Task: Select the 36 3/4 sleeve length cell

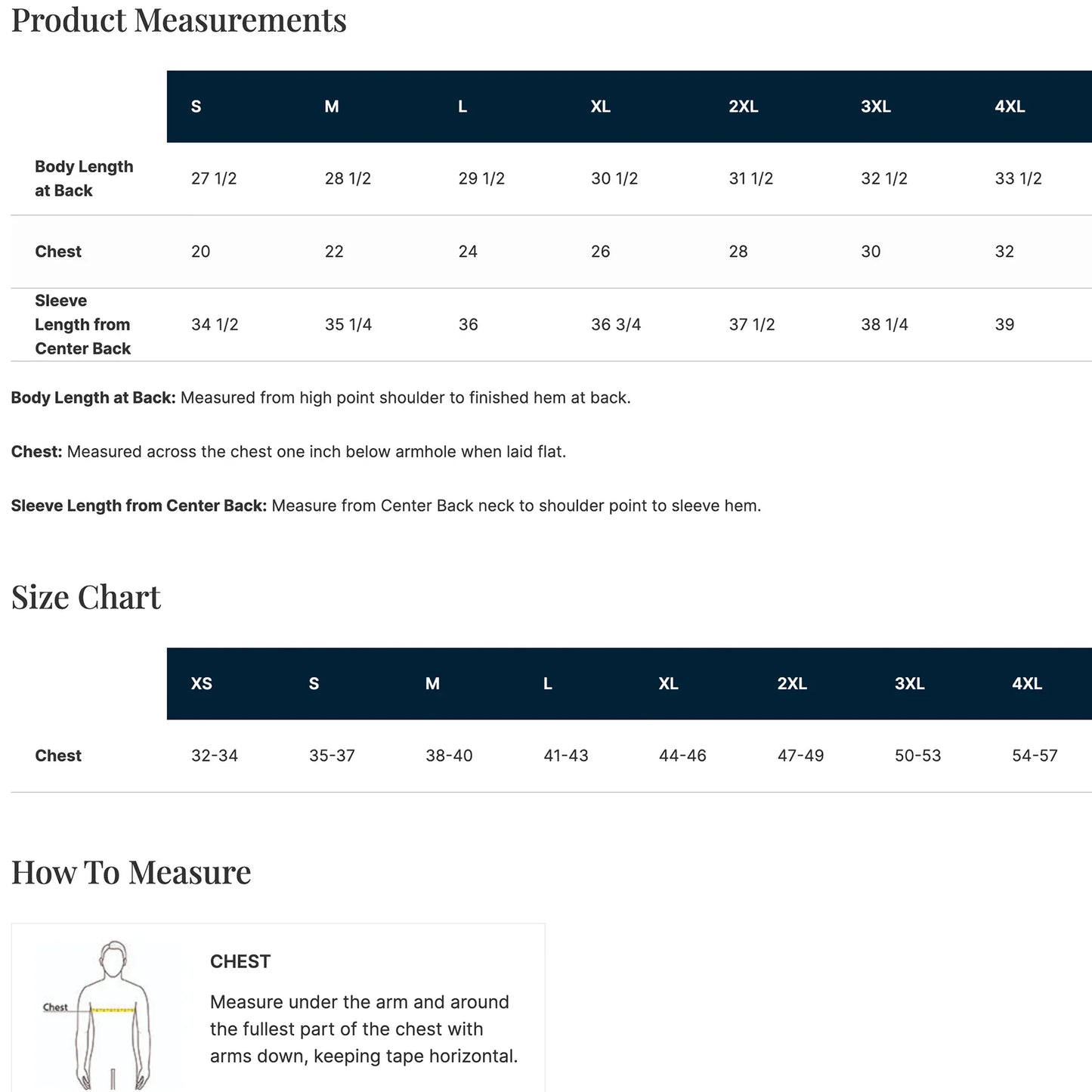Action: pos(616,324)
